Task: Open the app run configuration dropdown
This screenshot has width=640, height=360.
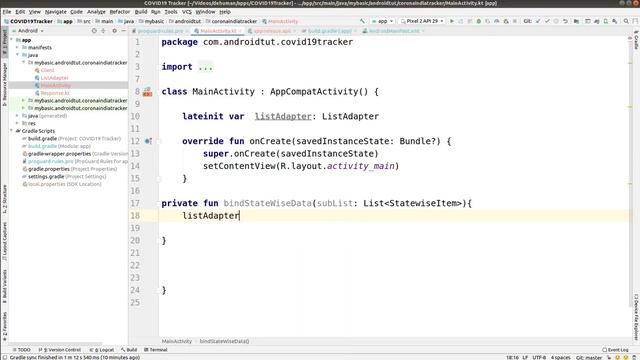Action: click(x=382, y=21)
